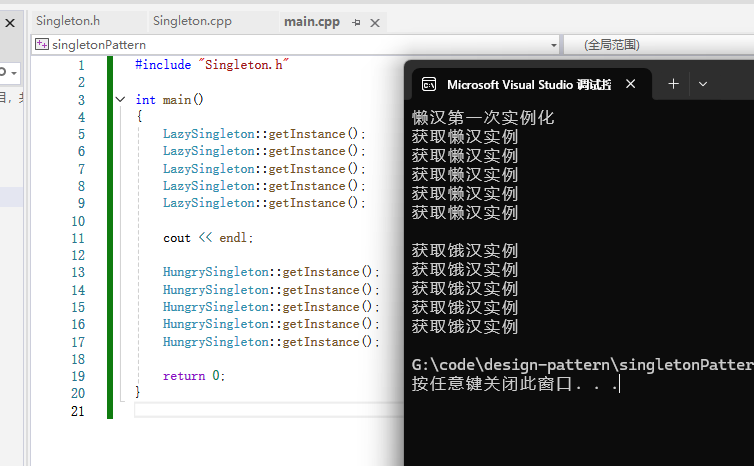The width and height of the screenshot is (754, 466).
Task: Click line number 11 in the gutter
Action: (x=78, y=238)
